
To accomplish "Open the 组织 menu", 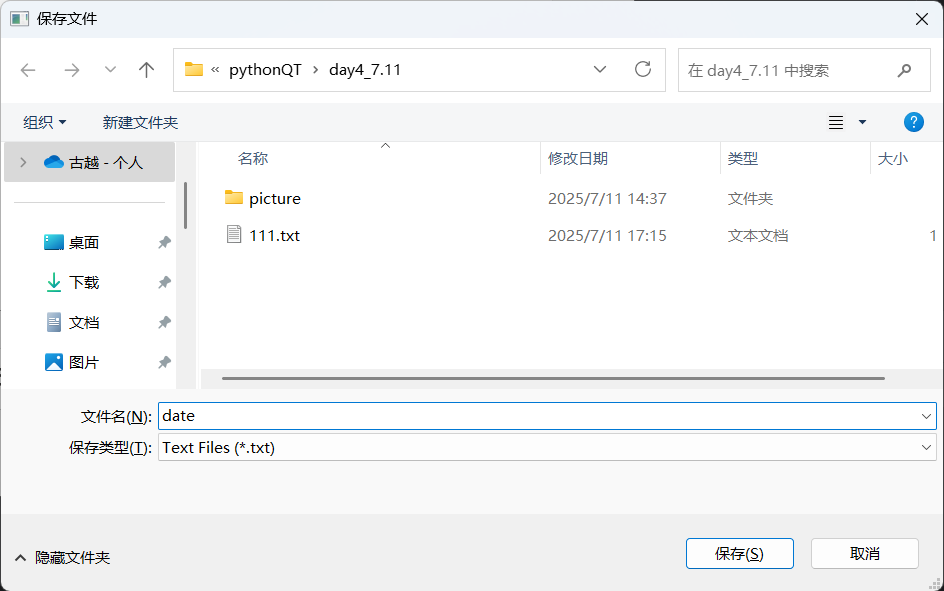I will click(x=44, y=121).
